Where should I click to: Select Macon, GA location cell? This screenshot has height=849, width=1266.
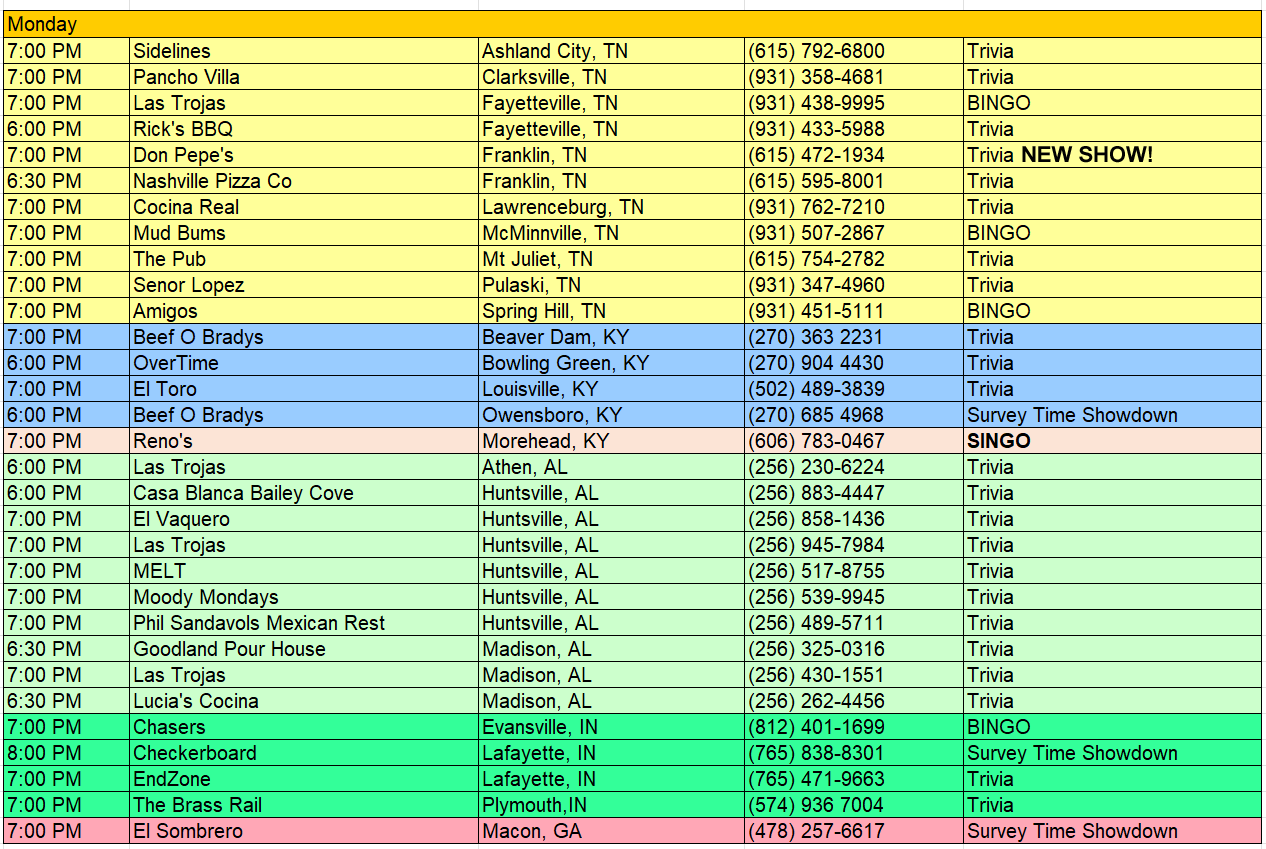point(611,831)
